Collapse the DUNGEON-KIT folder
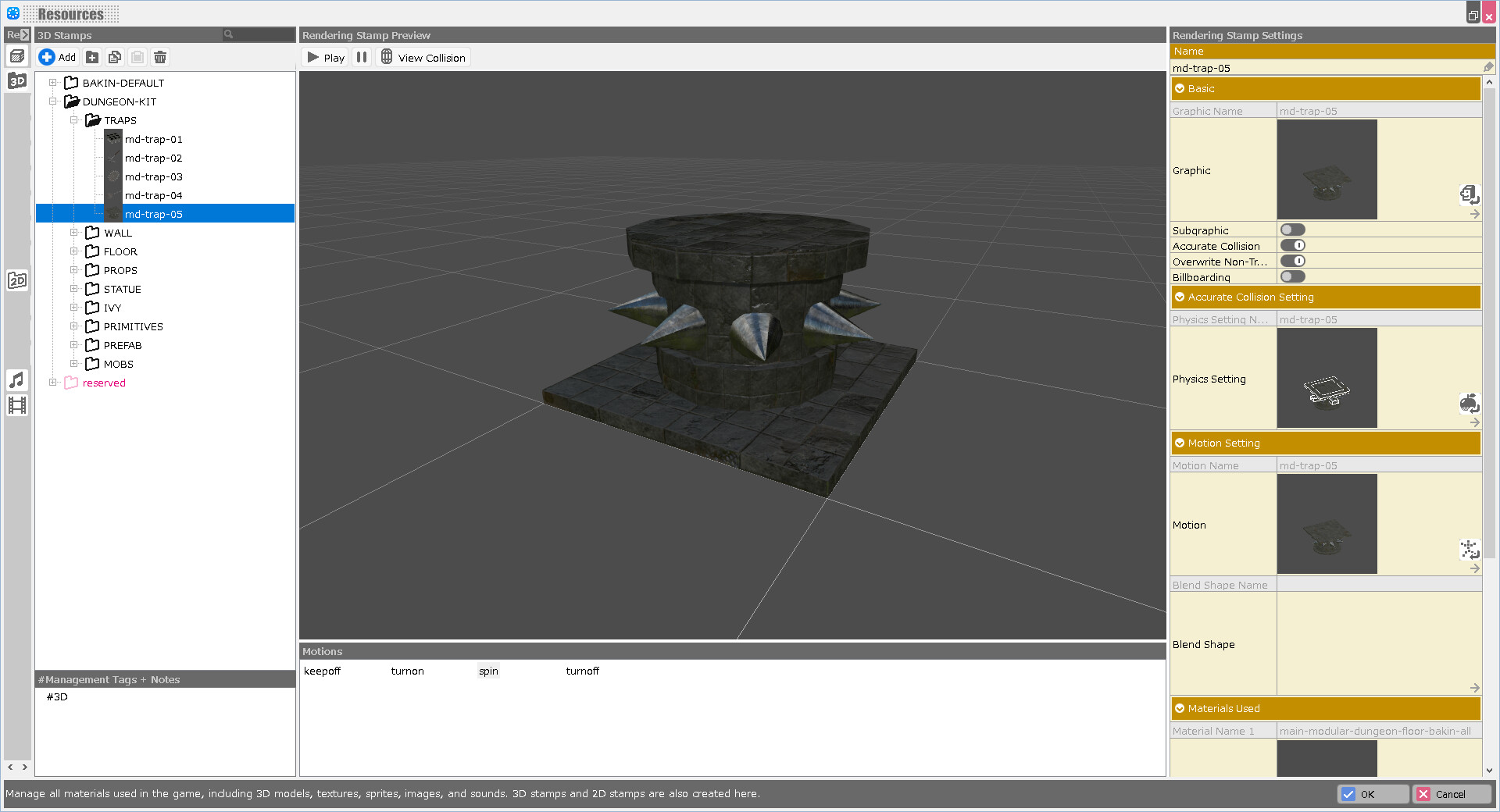Image resolution: width=1500 pixels, height=812 pixels. click(x=53, y=101)
